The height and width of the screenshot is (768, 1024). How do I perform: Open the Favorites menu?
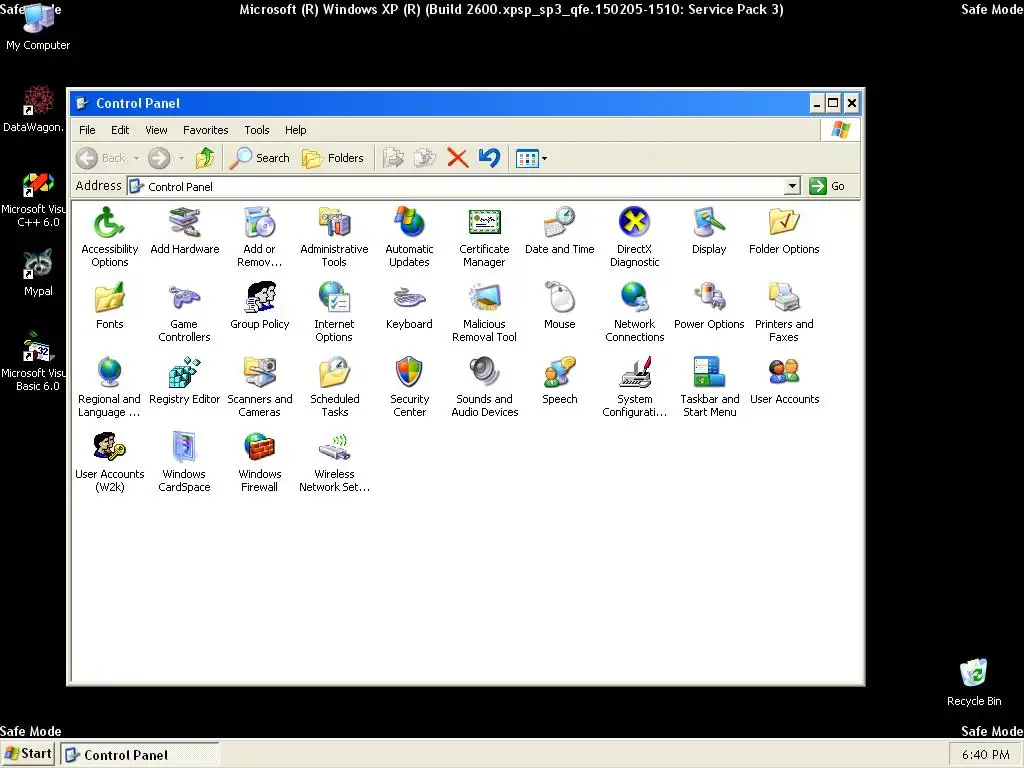coord(206,130)
